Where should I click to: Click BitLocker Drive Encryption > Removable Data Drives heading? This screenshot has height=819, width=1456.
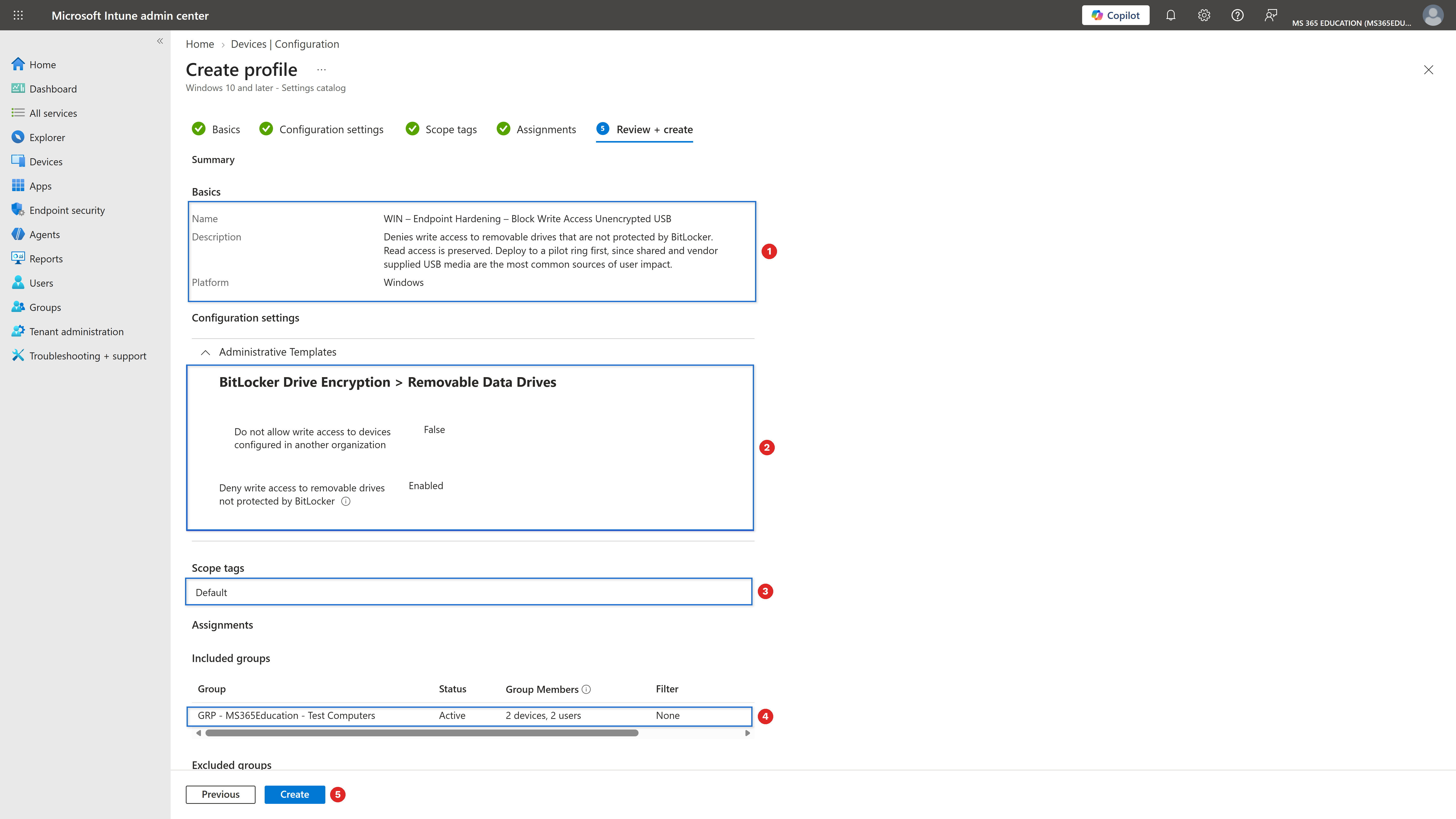click(388, 383)
